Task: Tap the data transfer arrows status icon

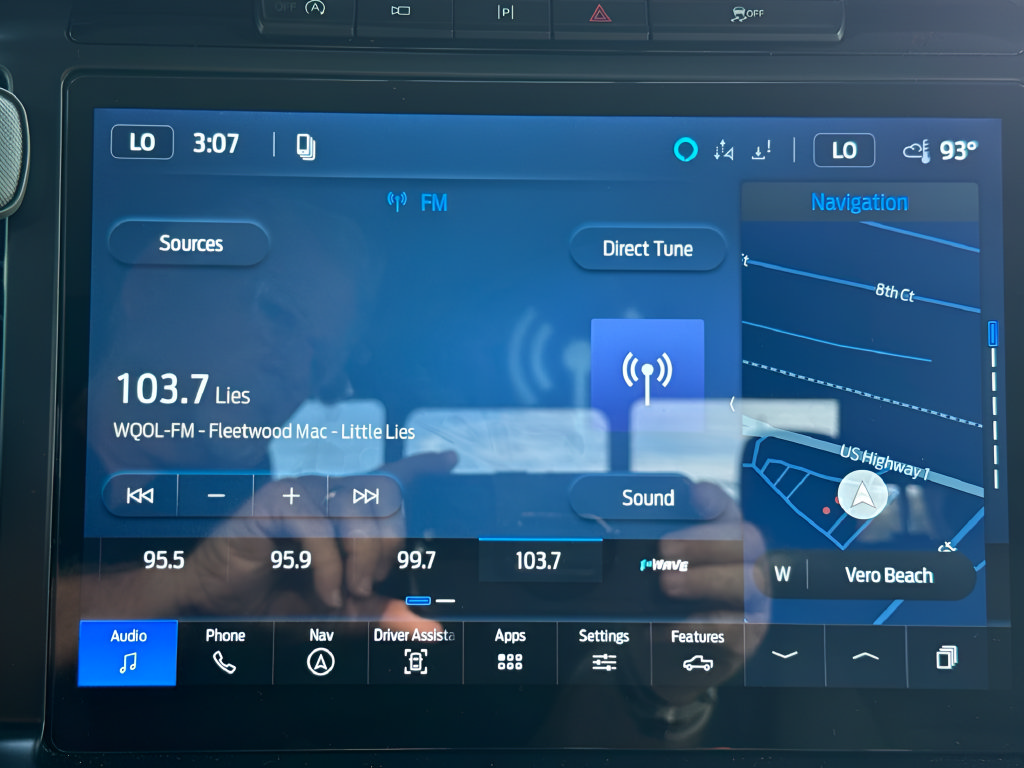Action: [724, 150]
